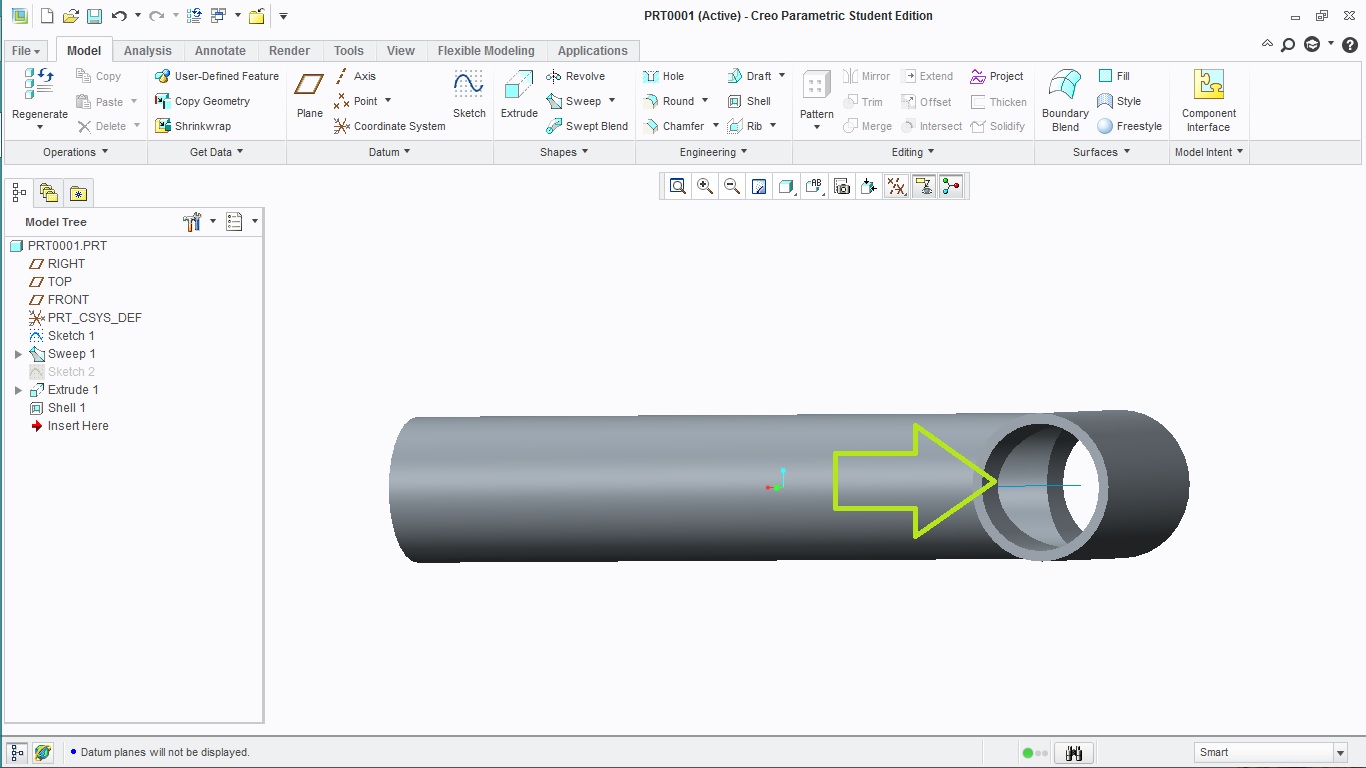Open the Smart selection filter dropdown
This screenshot has height=768, width=1366.
tap(1341, 752)
